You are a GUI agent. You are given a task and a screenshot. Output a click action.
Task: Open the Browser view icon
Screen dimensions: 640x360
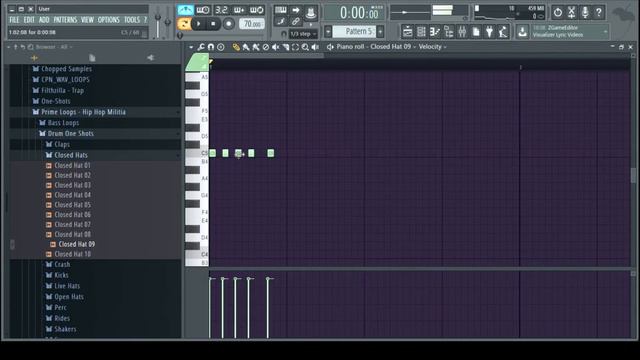tap(449, 31)
